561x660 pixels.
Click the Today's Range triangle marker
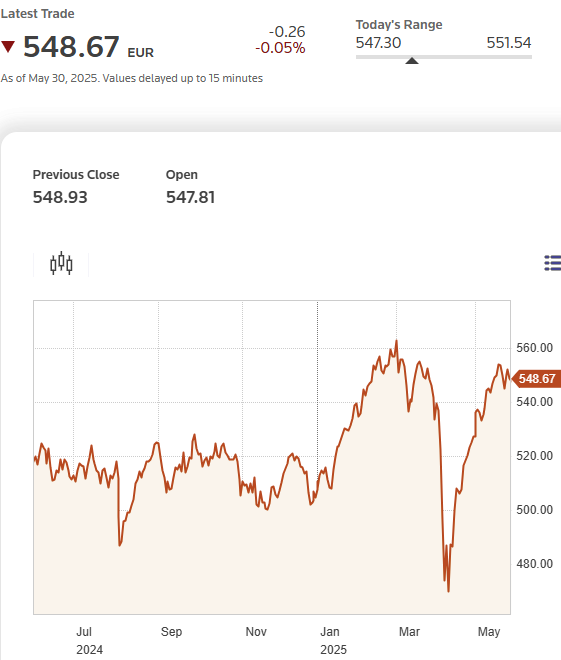click(x=412, y=61)
